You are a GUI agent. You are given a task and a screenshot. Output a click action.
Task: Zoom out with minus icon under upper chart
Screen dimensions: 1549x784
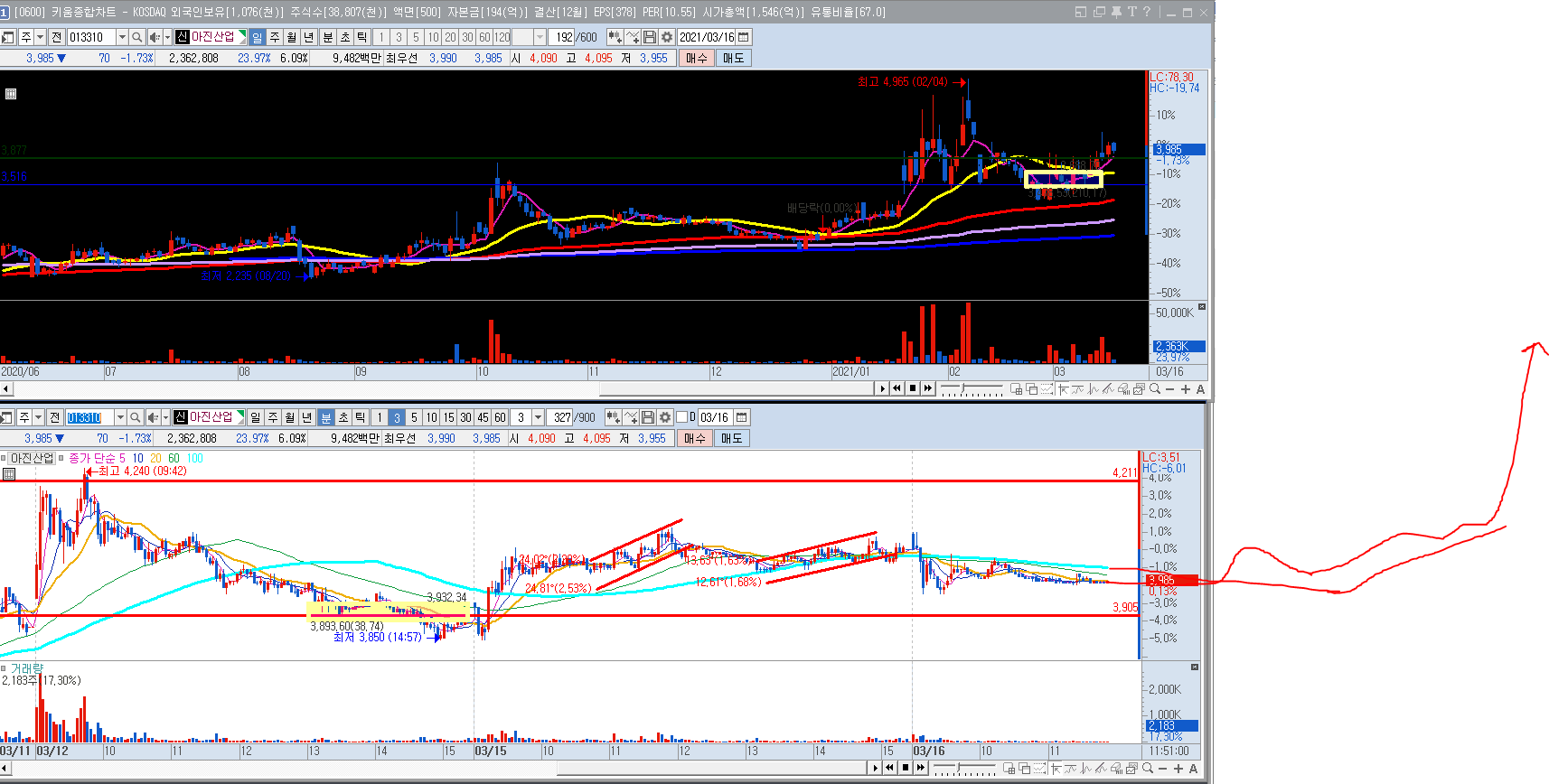pos(1169,389)
